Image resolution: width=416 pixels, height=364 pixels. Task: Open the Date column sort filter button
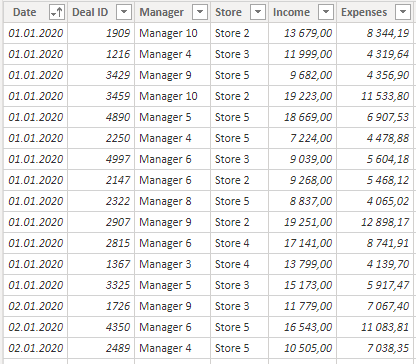point(57,12)
